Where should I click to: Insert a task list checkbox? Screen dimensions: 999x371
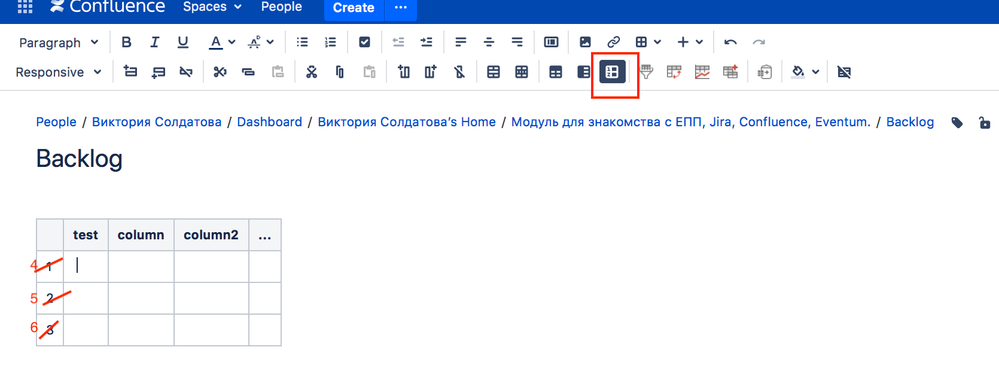coord(364,42)
